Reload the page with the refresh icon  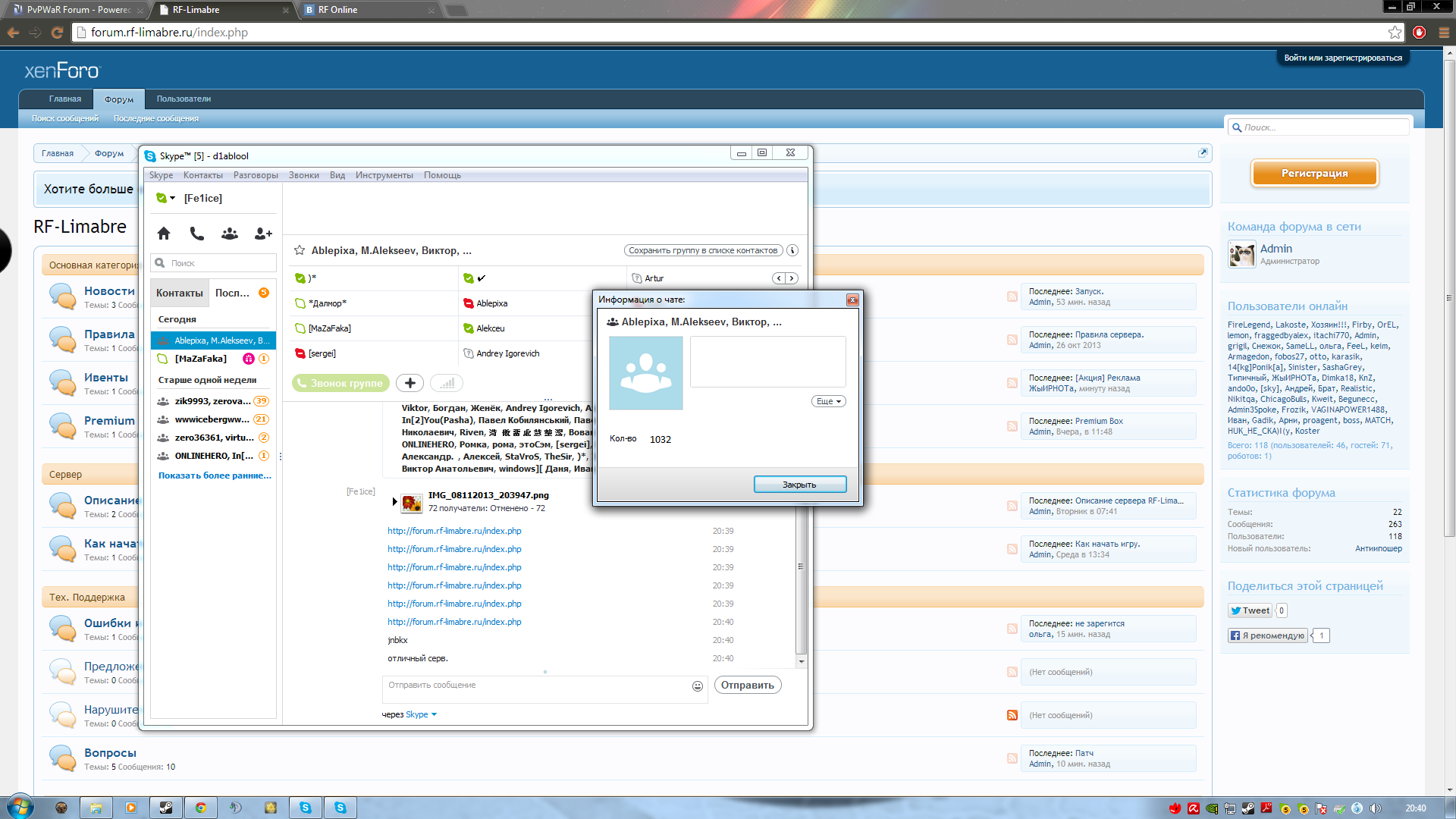tap(57, 33)
